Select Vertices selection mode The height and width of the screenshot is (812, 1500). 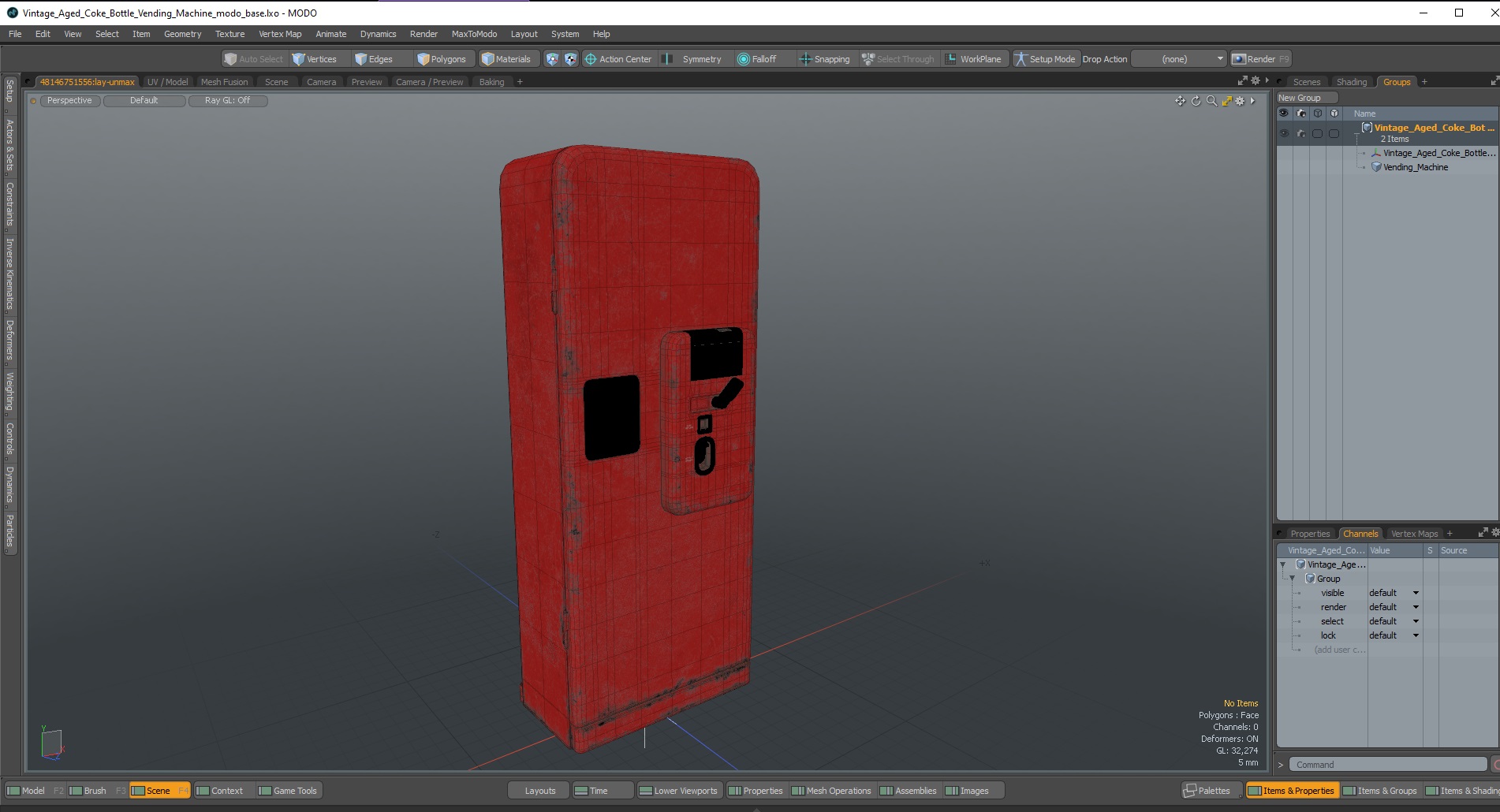coord(314,59)
